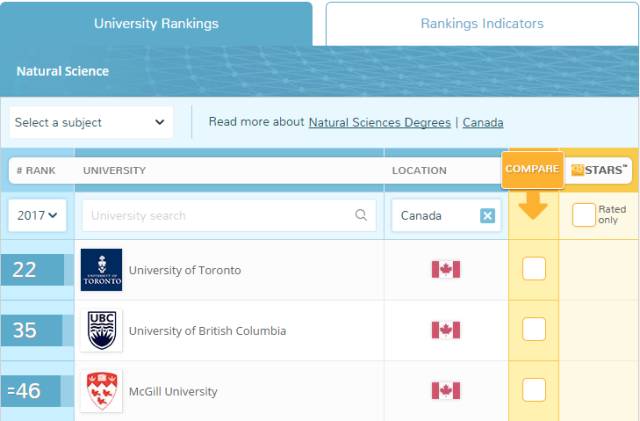
Task: Click Canada flag in British Columbia row
Action: (x=446, y=330)
